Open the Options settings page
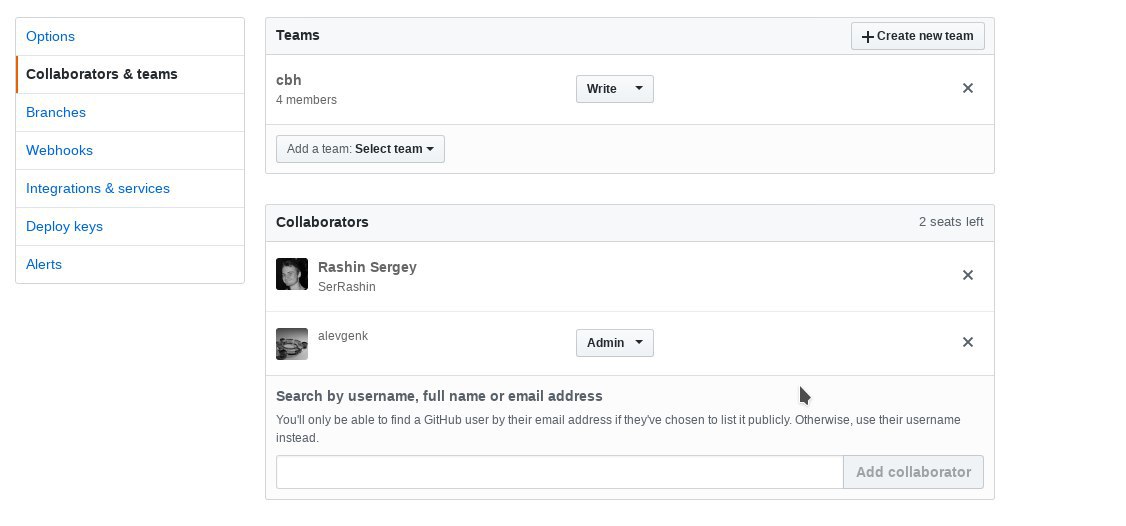 (50, 37)
